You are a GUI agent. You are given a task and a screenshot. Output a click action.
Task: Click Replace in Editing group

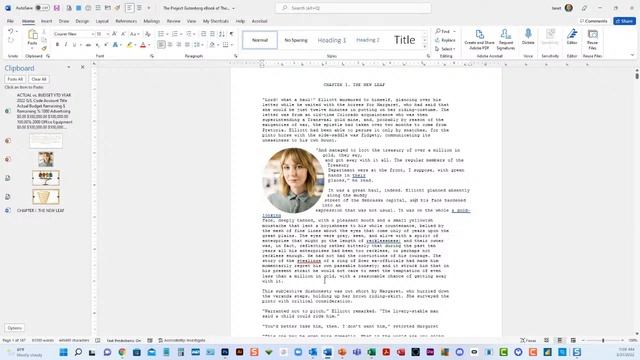(x=445, y=40)
